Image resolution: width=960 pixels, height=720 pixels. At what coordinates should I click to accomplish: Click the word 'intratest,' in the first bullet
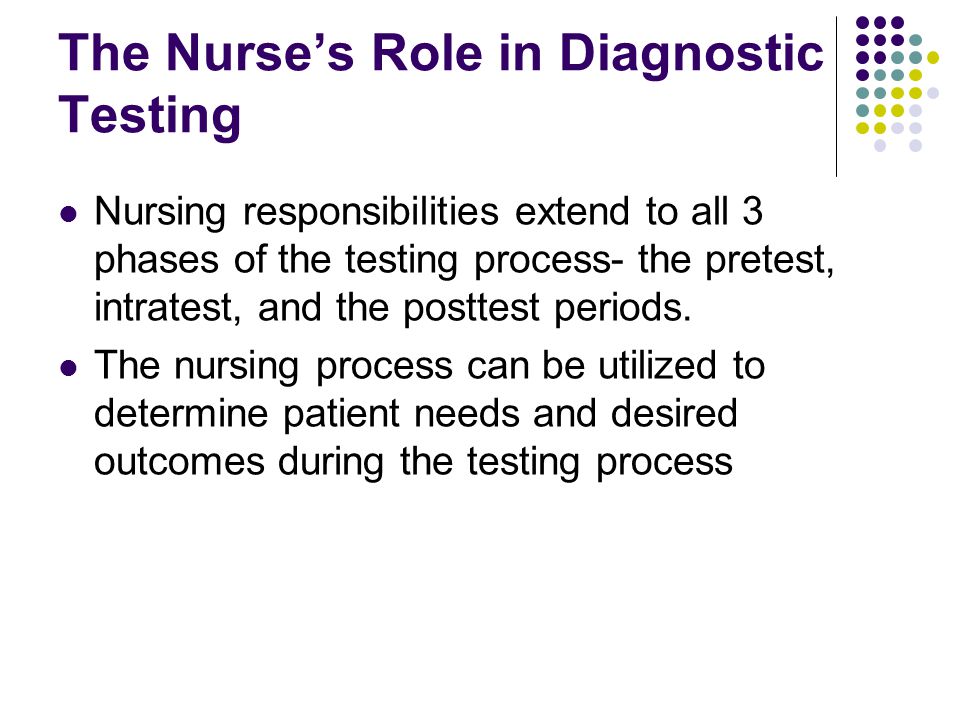[167, 307]
